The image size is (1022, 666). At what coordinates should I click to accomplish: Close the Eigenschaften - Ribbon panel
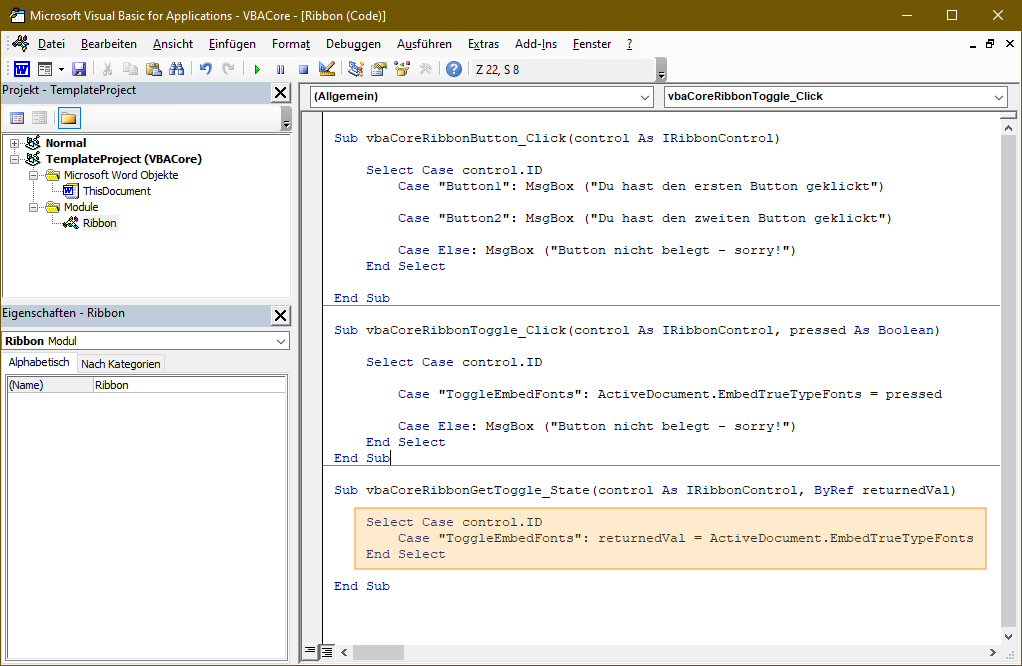coord(280,315)
